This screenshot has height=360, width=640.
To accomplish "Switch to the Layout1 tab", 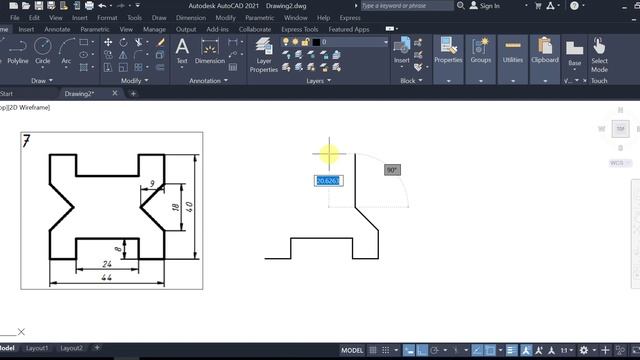I will click(x=37, y=348).
